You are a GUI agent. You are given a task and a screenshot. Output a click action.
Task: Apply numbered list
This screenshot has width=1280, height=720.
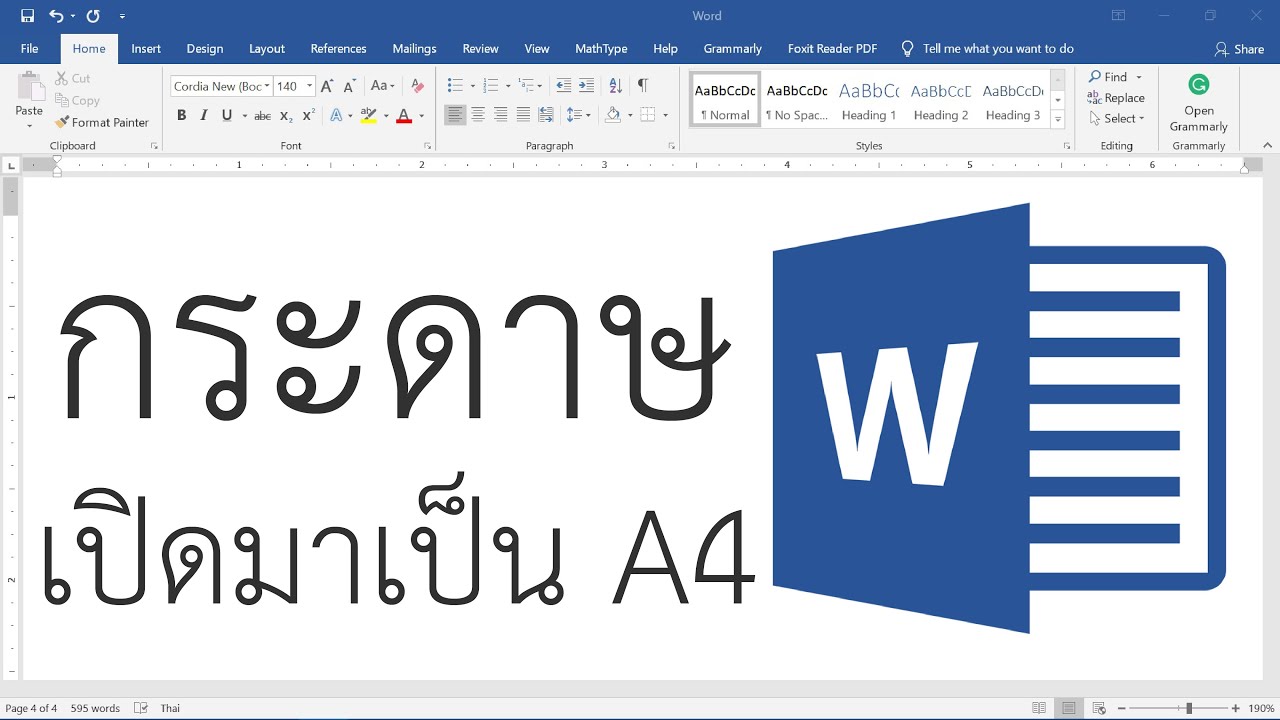pyautogui.click(x=491, y=86)
